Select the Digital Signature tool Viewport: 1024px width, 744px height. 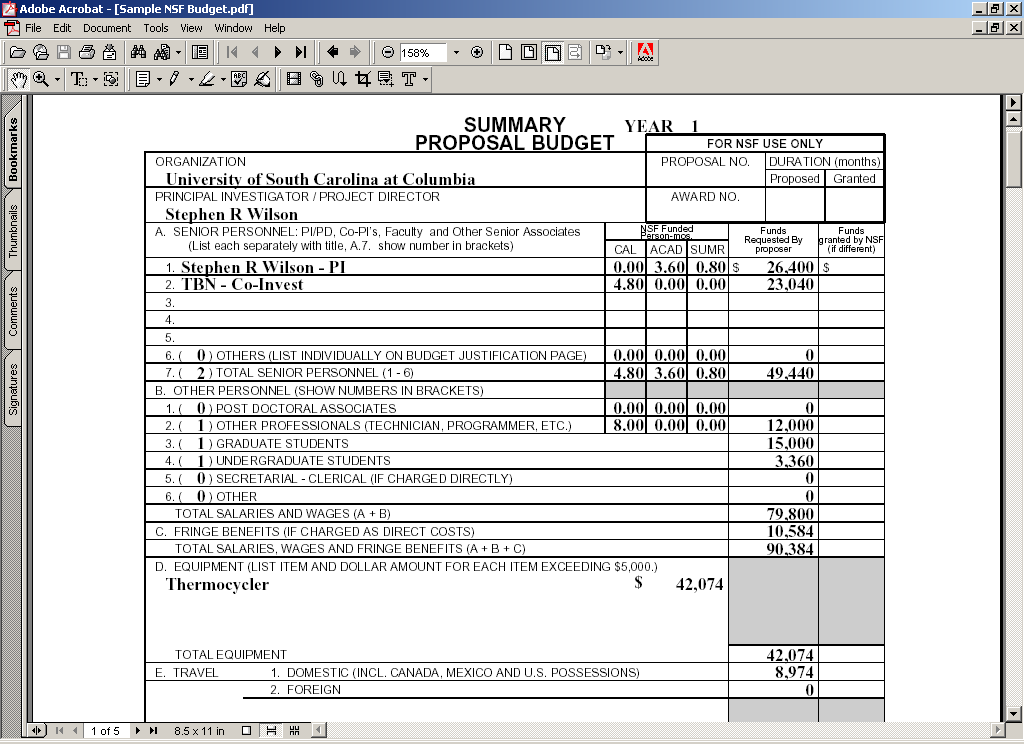point(262,80)
